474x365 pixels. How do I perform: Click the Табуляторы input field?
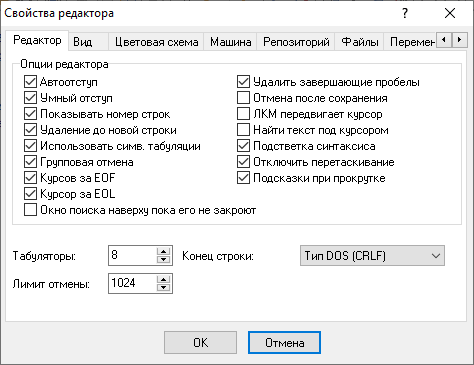pos(133,256)
